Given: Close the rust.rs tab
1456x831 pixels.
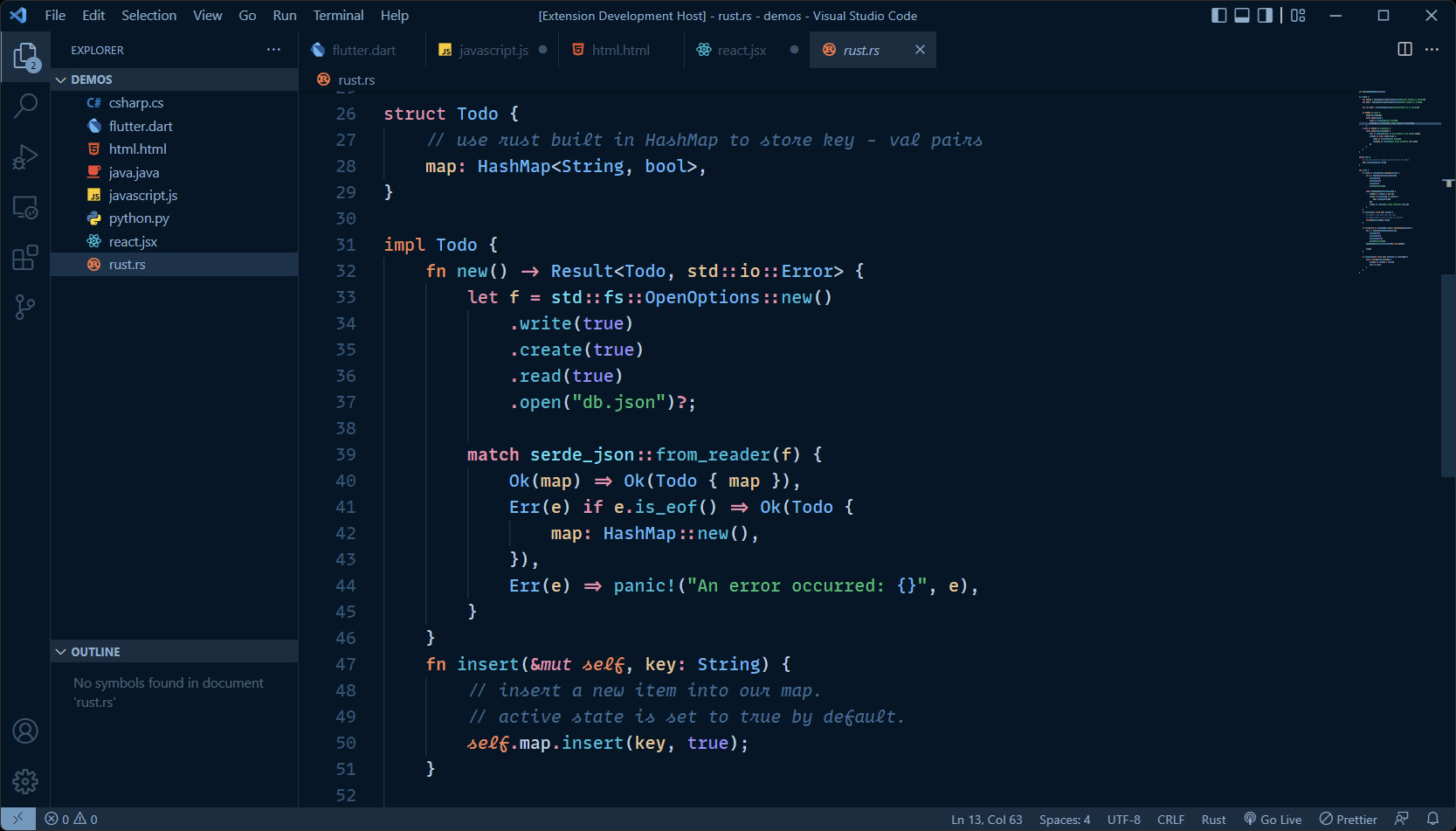Looking at the screenshot, I should pyautogui.click(x=920, y=50).
